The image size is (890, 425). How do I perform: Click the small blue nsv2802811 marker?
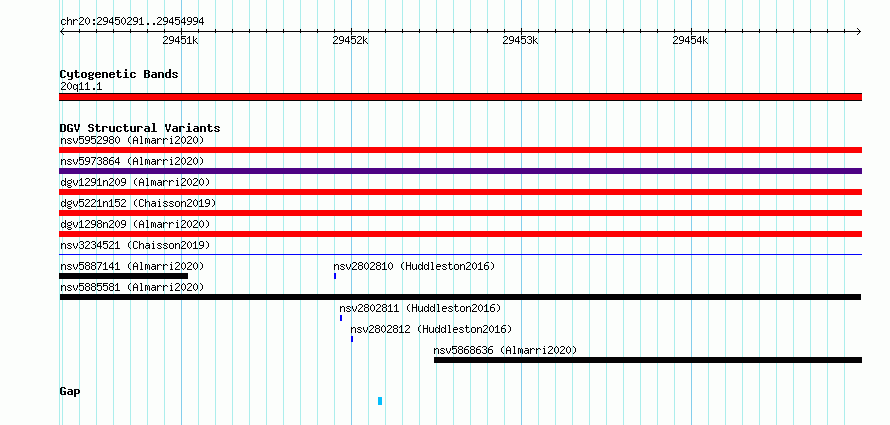point(341,318)
